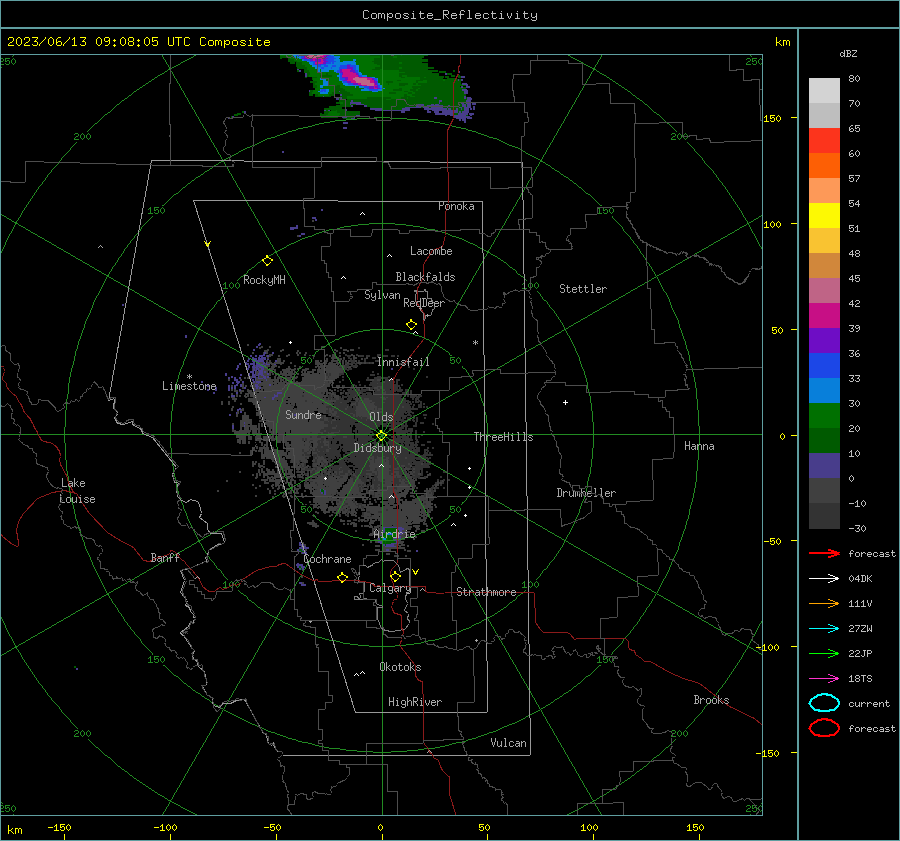Click the green 22JP arrow icon
This screenshot has height=841, width=900.
(x=824, y=653)
